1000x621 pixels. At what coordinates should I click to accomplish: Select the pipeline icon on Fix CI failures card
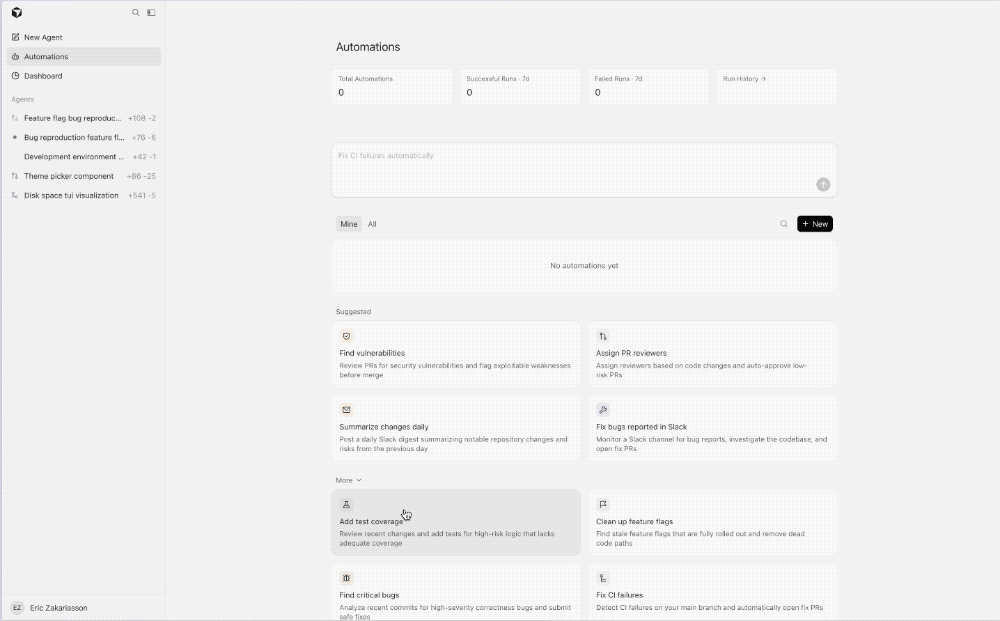[603, 578]
